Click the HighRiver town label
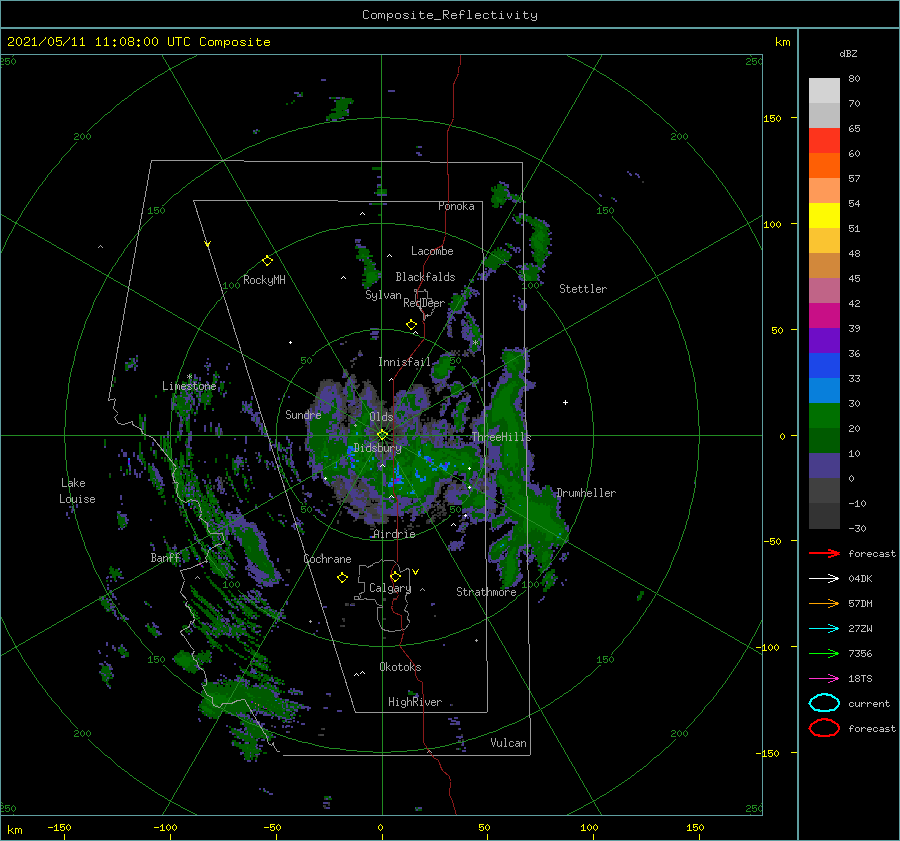900x841 pixels. (x=415, y=702)
